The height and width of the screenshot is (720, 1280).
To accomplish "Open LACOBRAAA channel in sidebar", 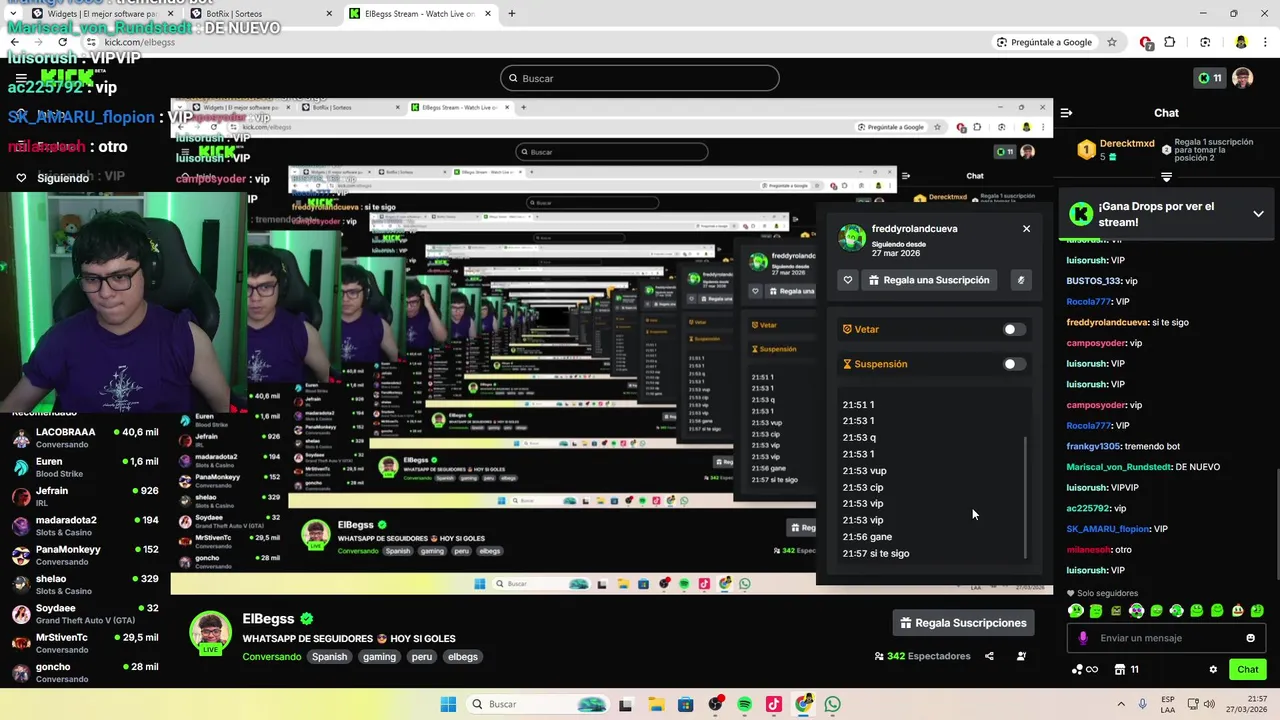I will pos(85,438).
